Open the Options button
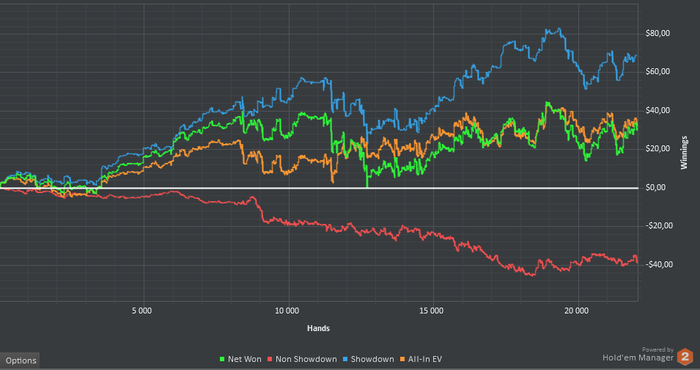The image size is (700, 370). coord(21,360)
